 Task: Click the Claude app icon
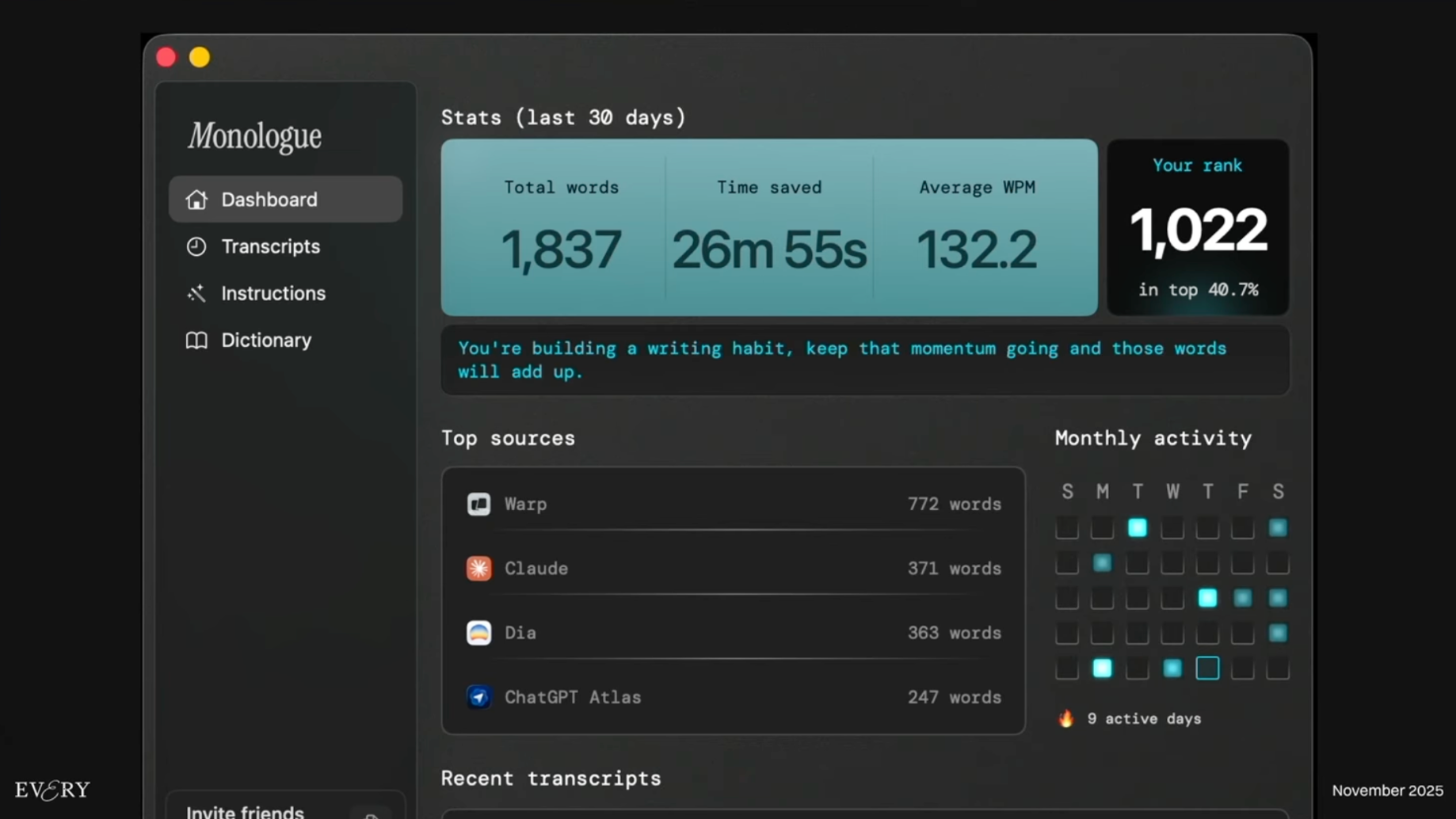pyautogui.click(x=478, y=568)
